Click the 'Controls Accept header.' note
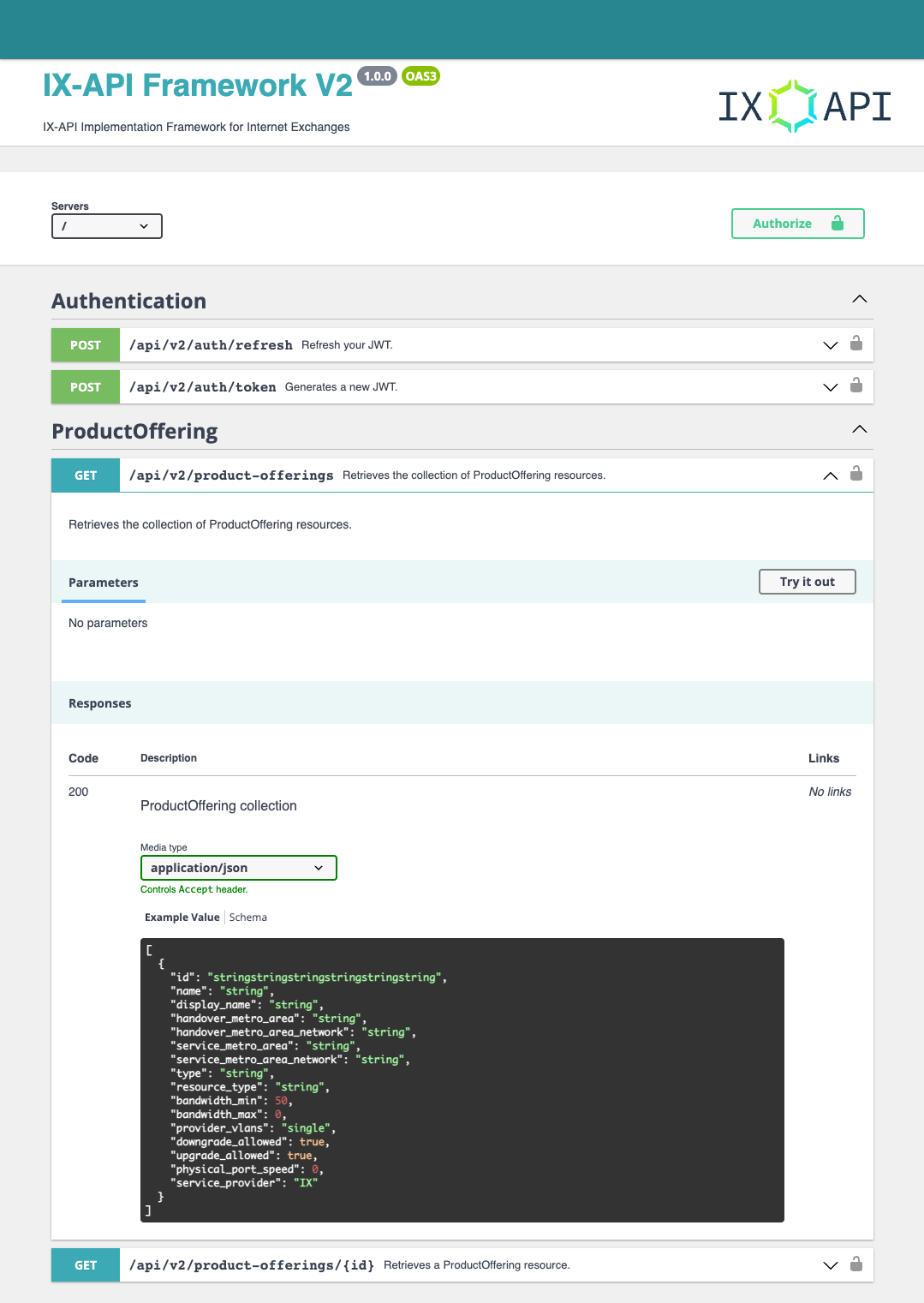The width and height of the screenshot is (924, 1303). (x=194, y=889)
